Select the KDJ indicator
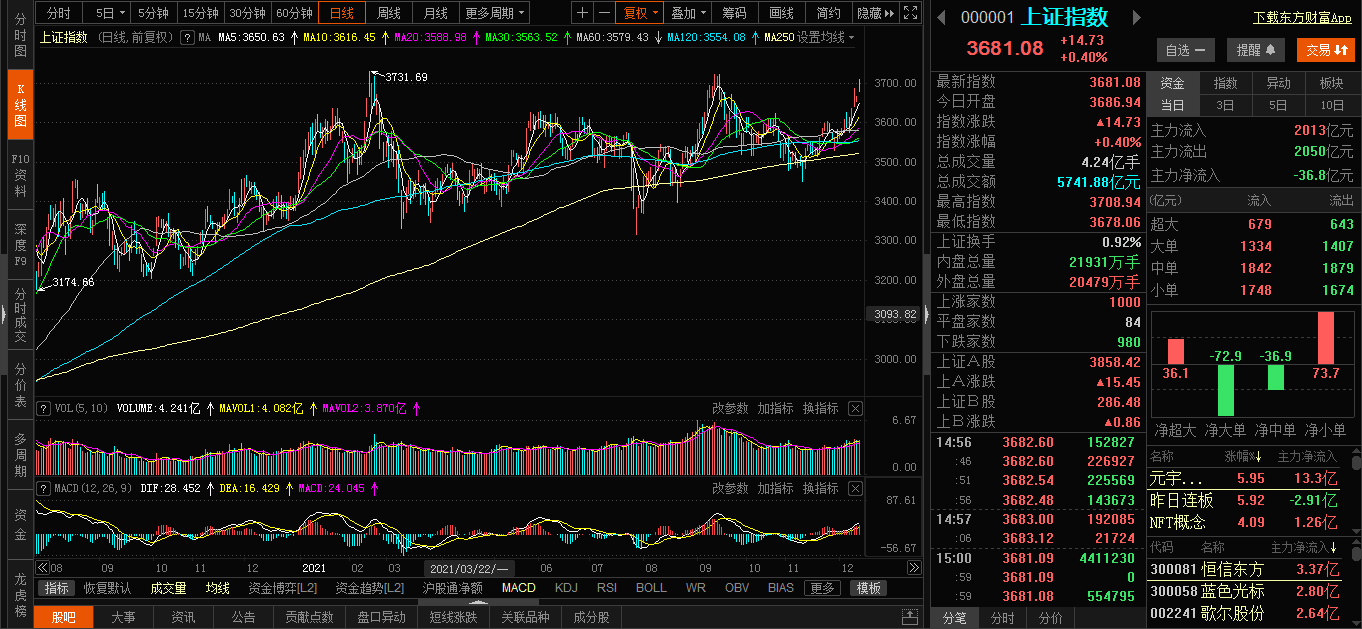Viewport: 1362px width, 629px height. pyautogui.click(x=566, y=588)
